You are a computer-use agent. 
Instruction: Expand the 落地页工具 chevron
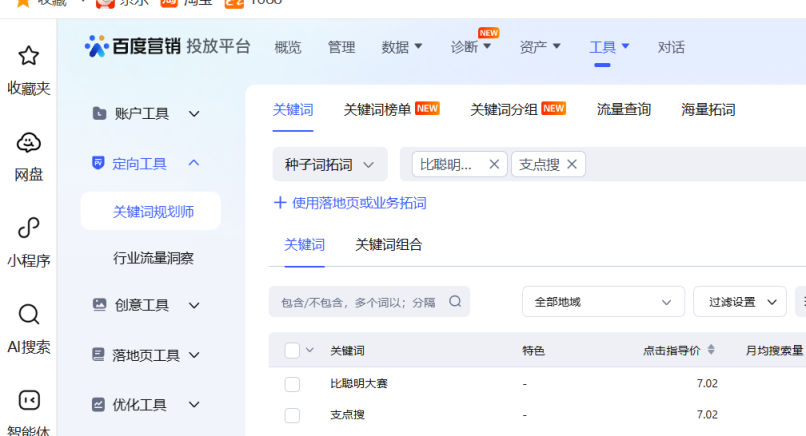194,355
